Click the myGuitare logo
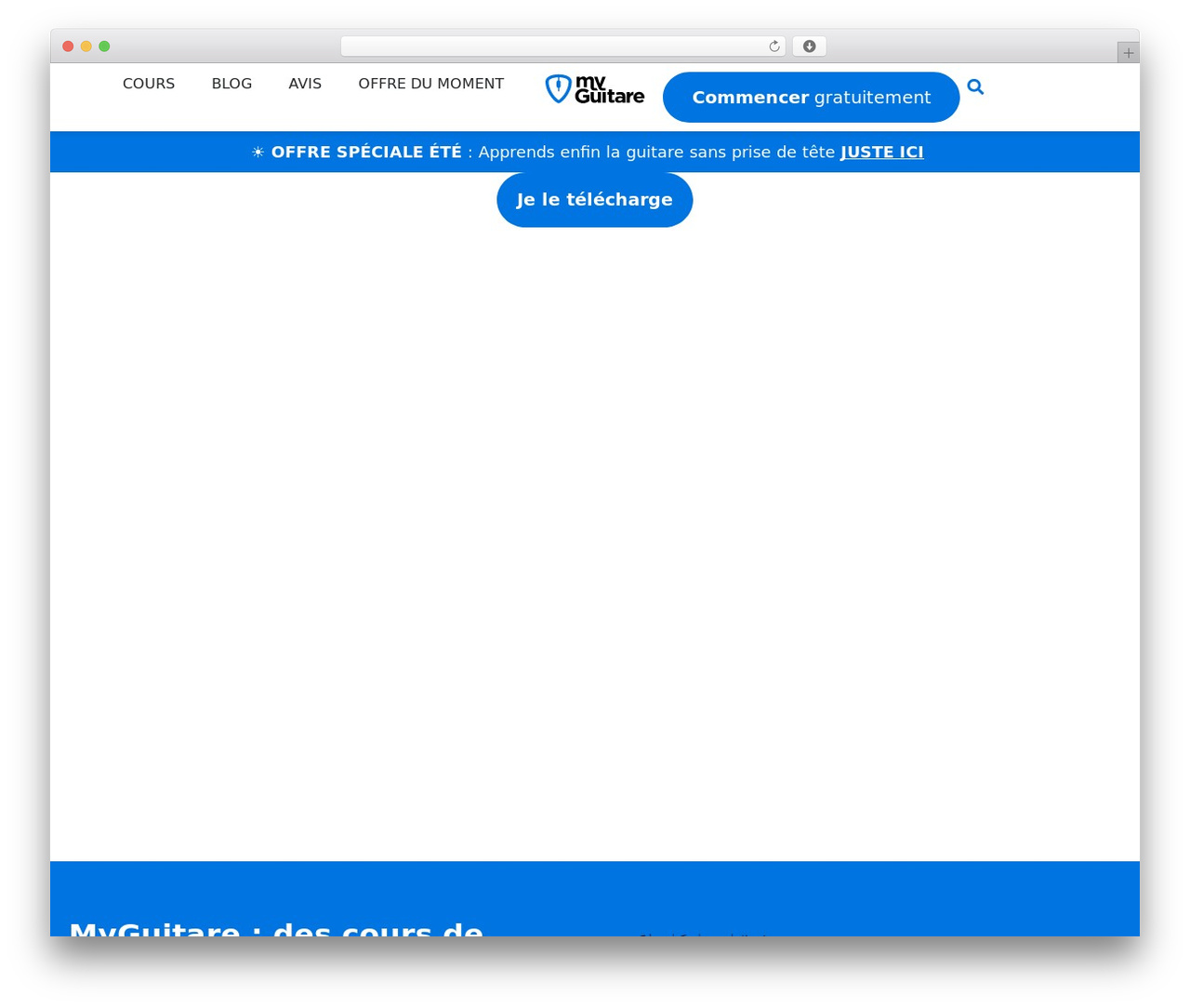Viewport: 1190px width, 1008px height. [x=595, y=89]
